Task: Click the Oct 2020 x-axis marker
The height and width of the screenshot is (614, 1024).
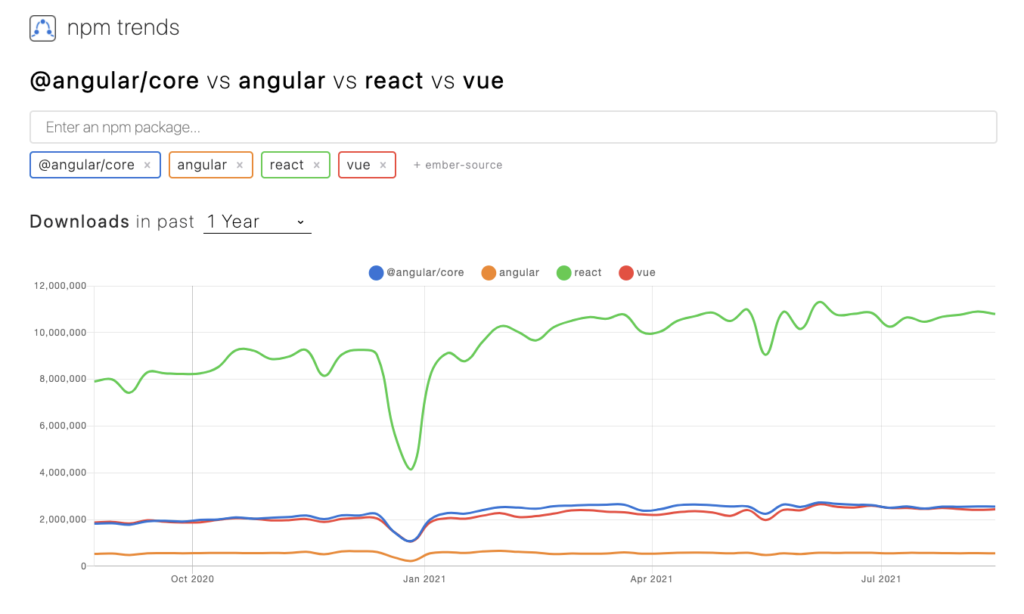Action: 193,579
